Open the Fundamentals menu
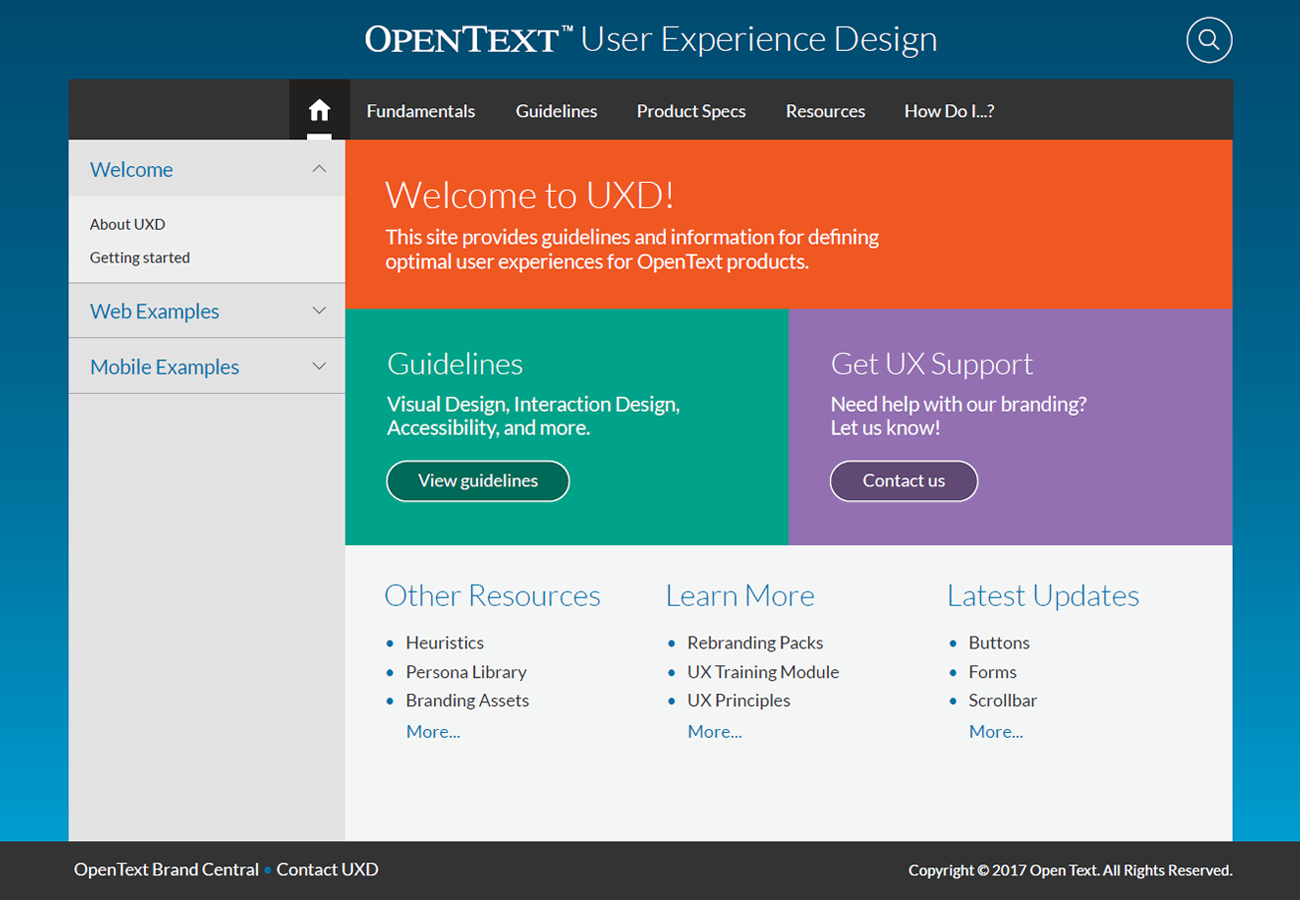The image size is (1300, 900). (x=420, y=111)
